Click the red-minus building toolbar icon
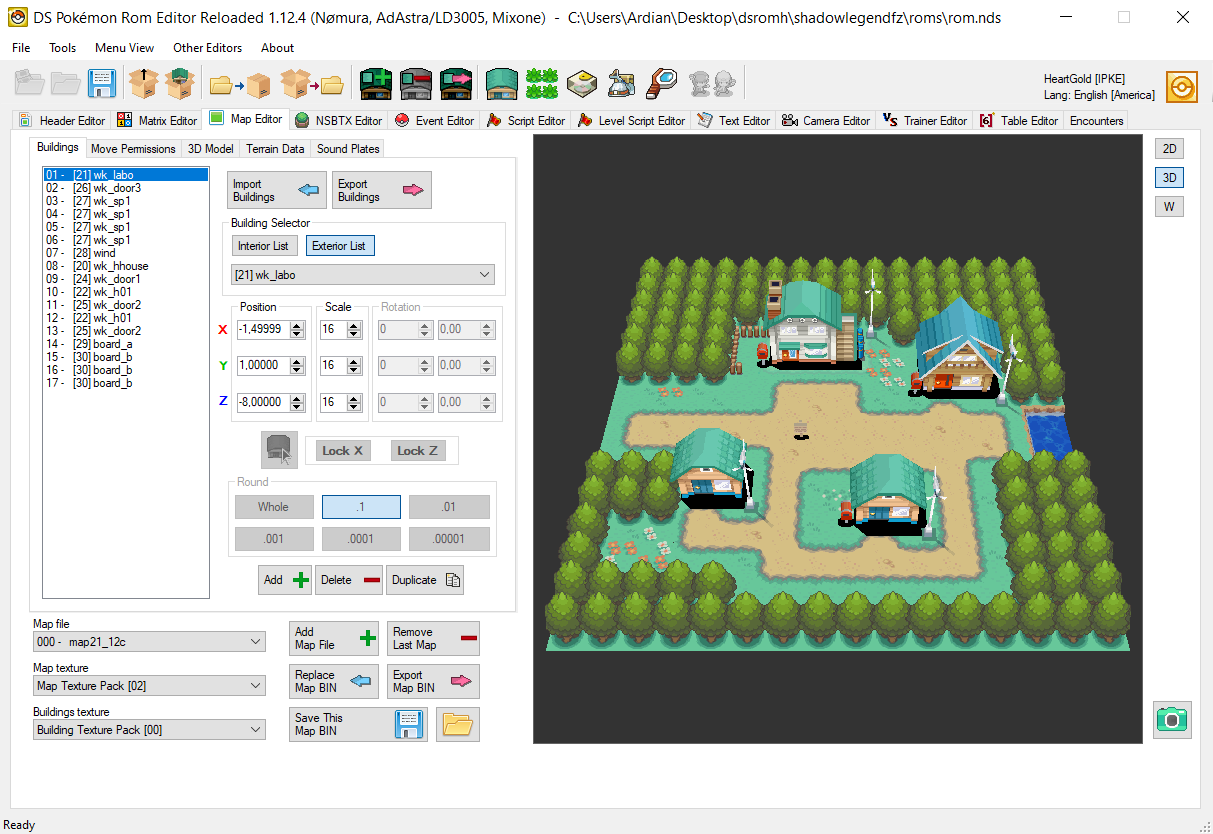 coord(416,83)
